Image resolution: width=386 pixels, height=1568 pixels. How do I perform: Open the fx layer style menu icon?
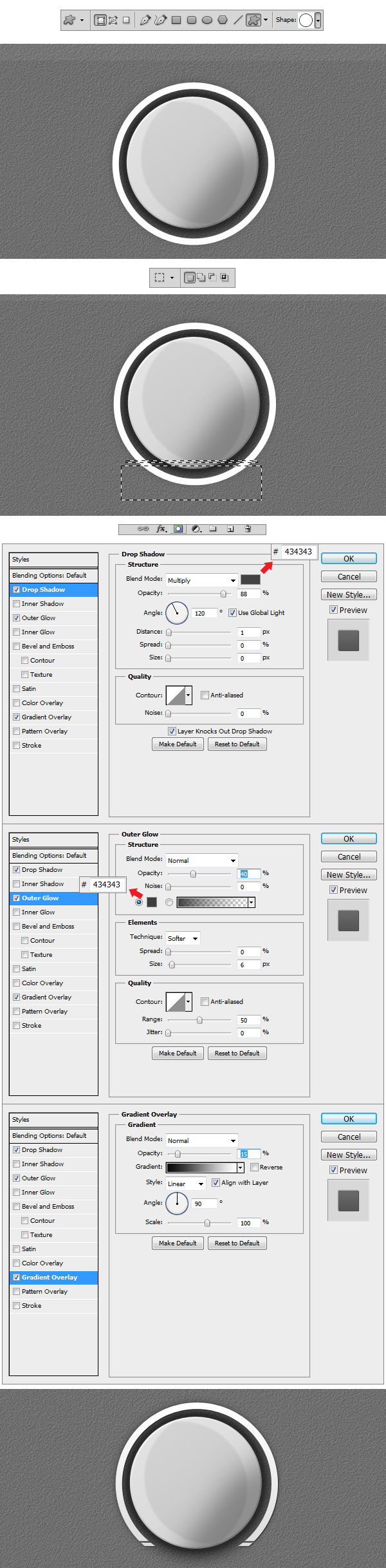[x=161, y=529]
